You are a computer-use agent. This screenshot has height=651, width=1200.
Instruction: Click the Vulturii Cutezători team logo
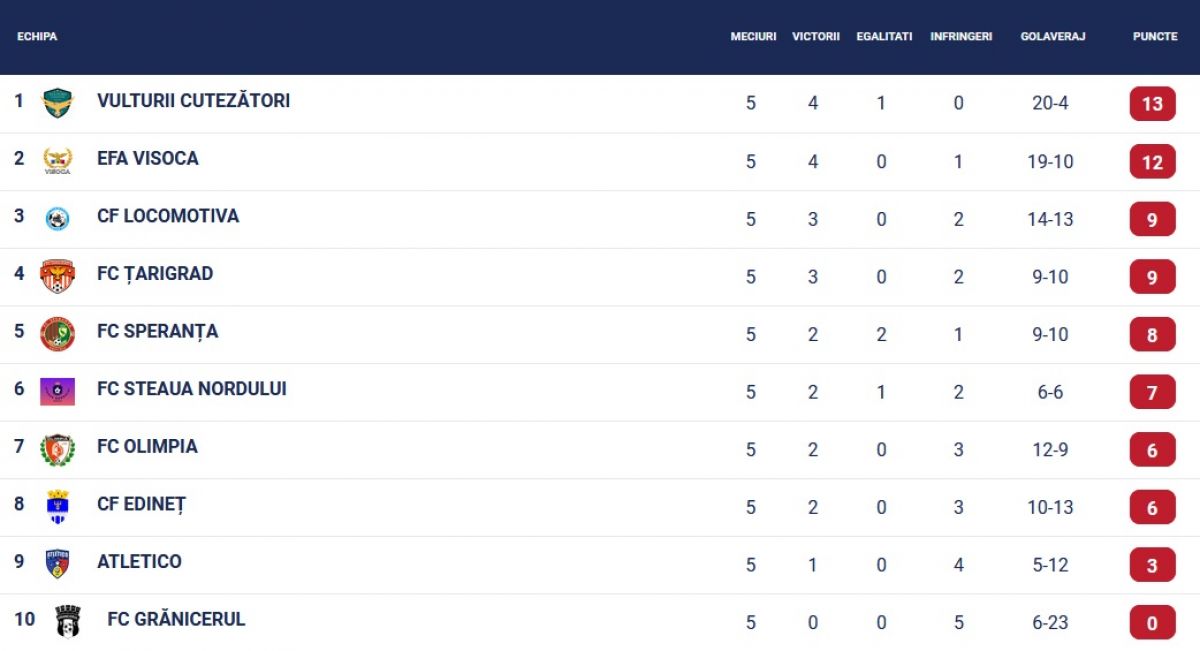click(57, 103)
